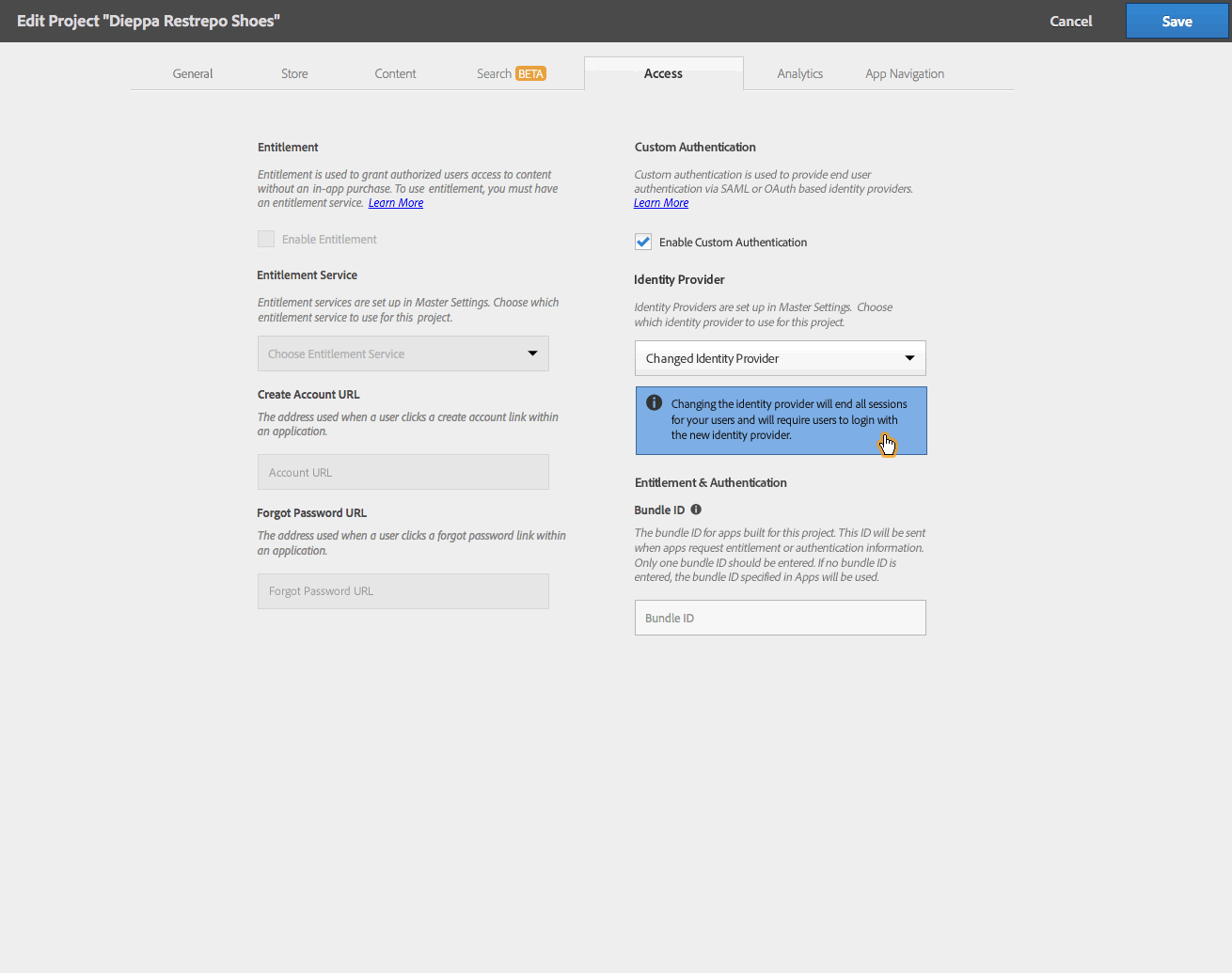Click the Identity Provider heading
Image resolution: width=1232 pixels, height=973 pixels.
point(679,279)
